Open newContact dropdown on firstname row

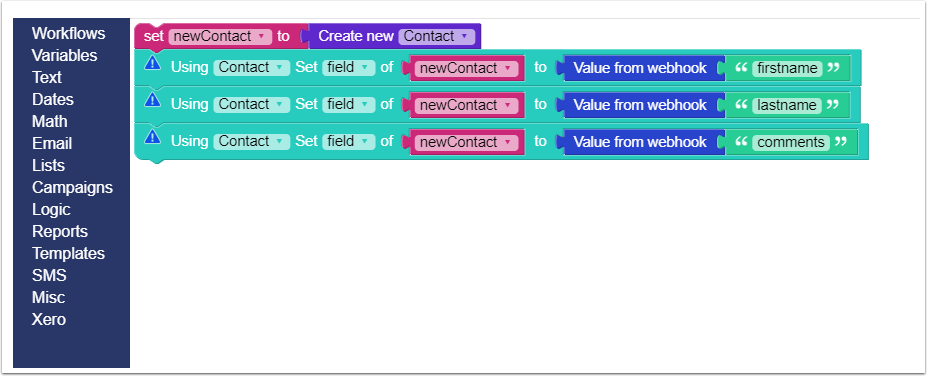pos(466,68)
